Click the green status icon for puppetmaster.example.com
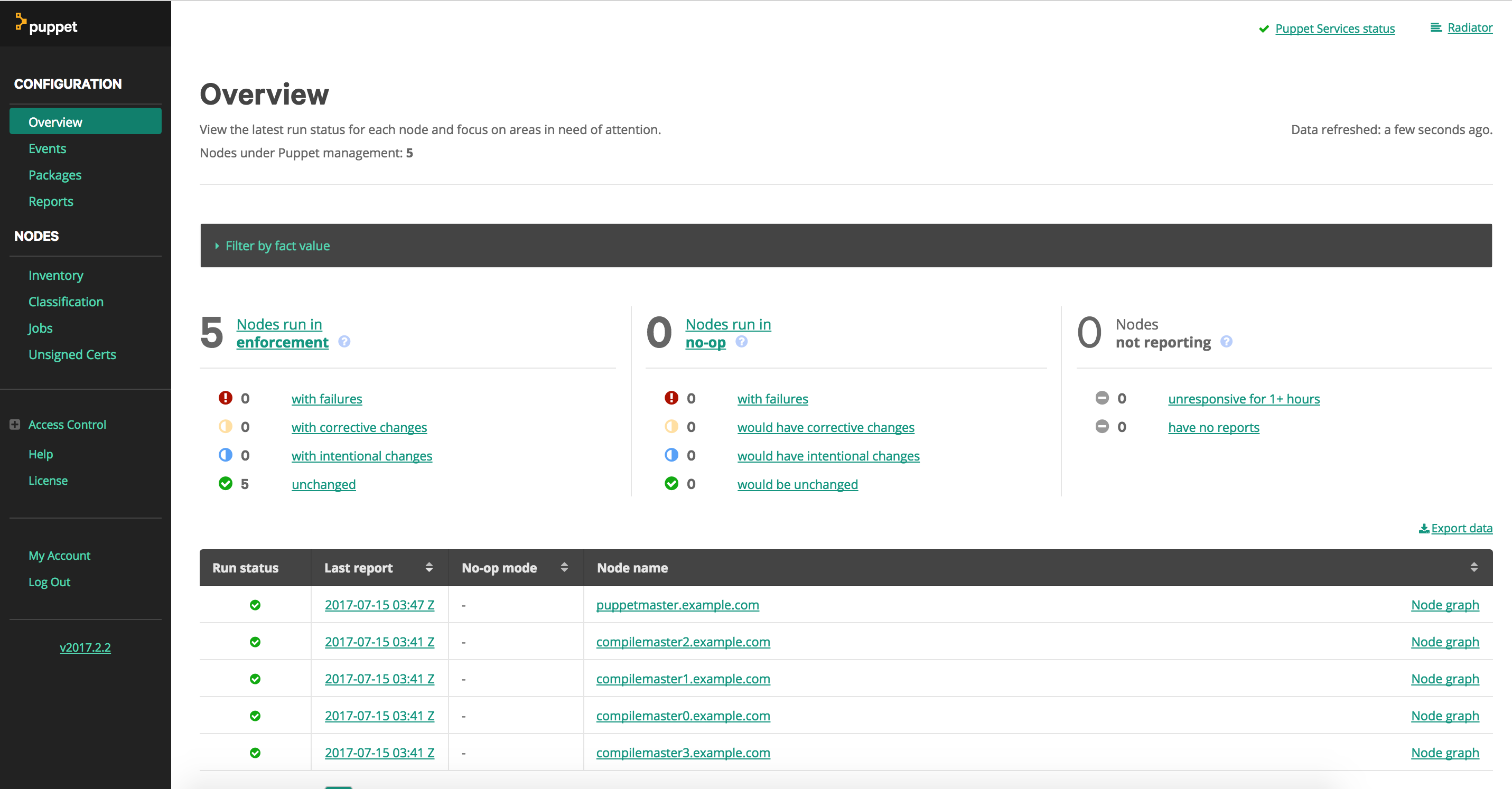This screenshot has width=1512, height=789. [x=255, y=605]
